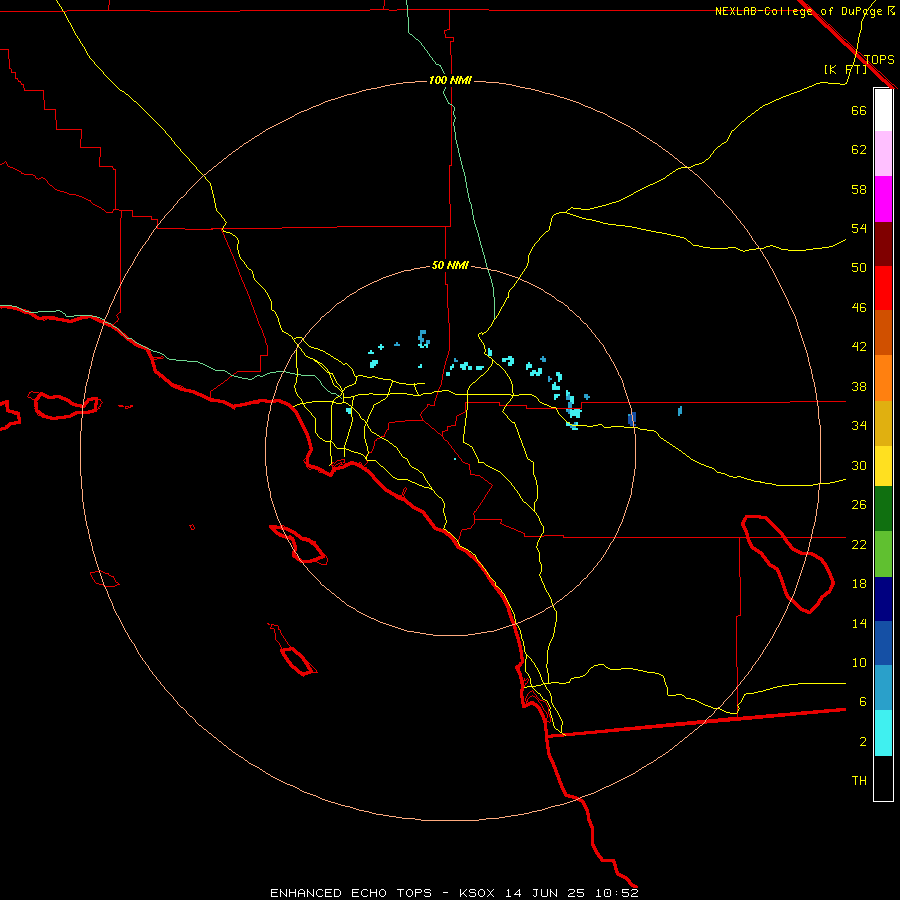Click the '14 JUN 25 10:52' timestamp
The width and height of the screenshot is (900, 900).
click(x=572, y=893)
